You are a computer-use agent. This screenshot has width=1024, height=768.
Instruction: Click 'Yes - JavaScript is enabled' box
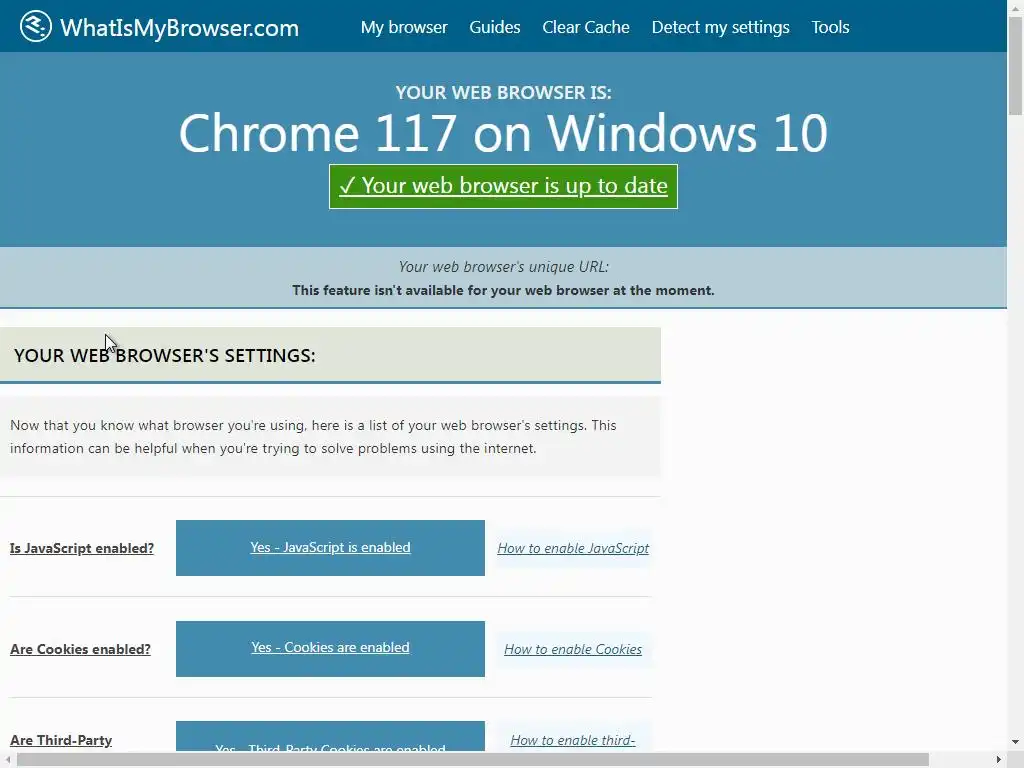pyautogui.click(x=330, y=548)
